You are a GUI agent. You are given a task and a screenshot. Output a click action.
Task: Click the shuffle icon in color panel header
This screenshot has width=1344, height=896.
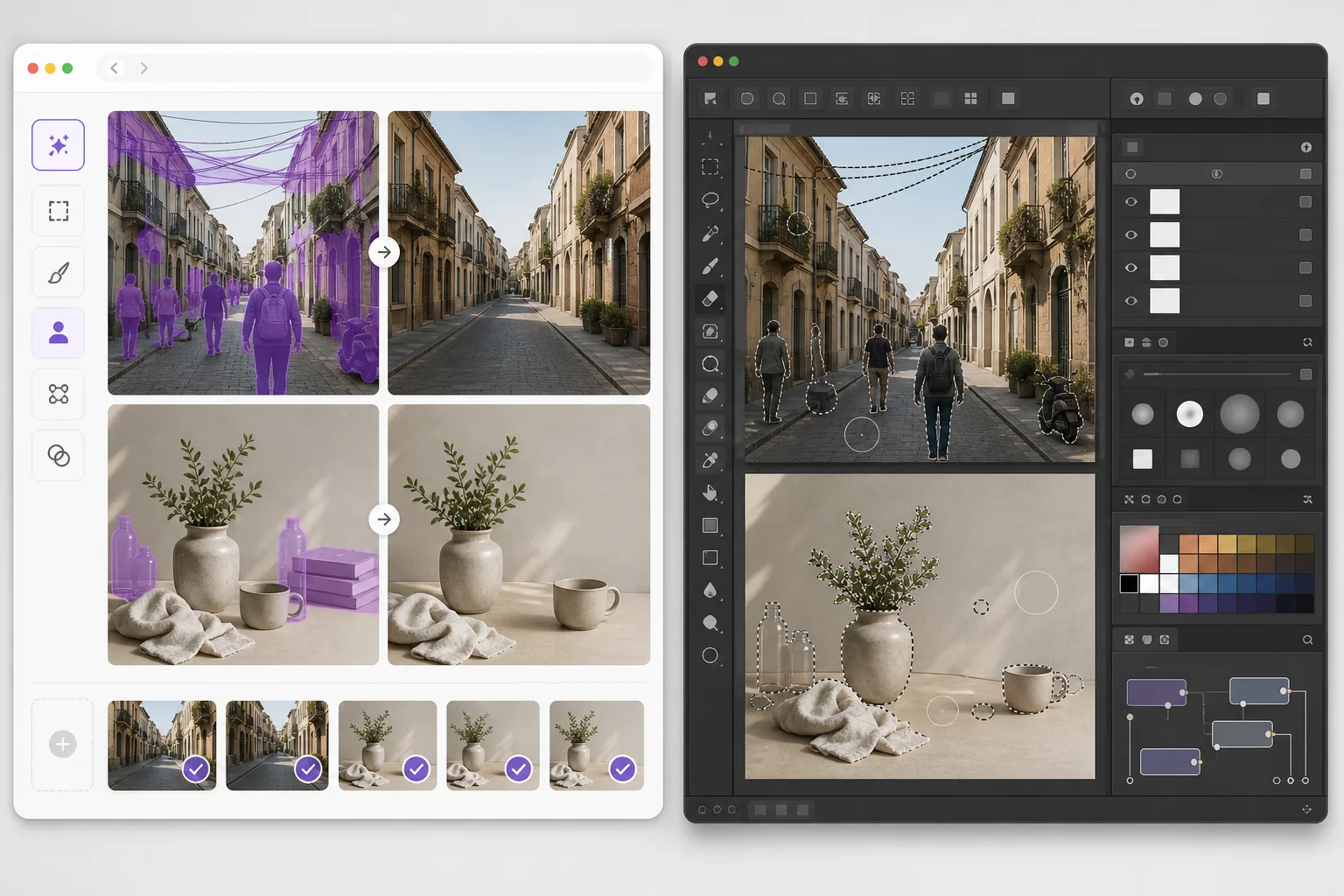1307,500
